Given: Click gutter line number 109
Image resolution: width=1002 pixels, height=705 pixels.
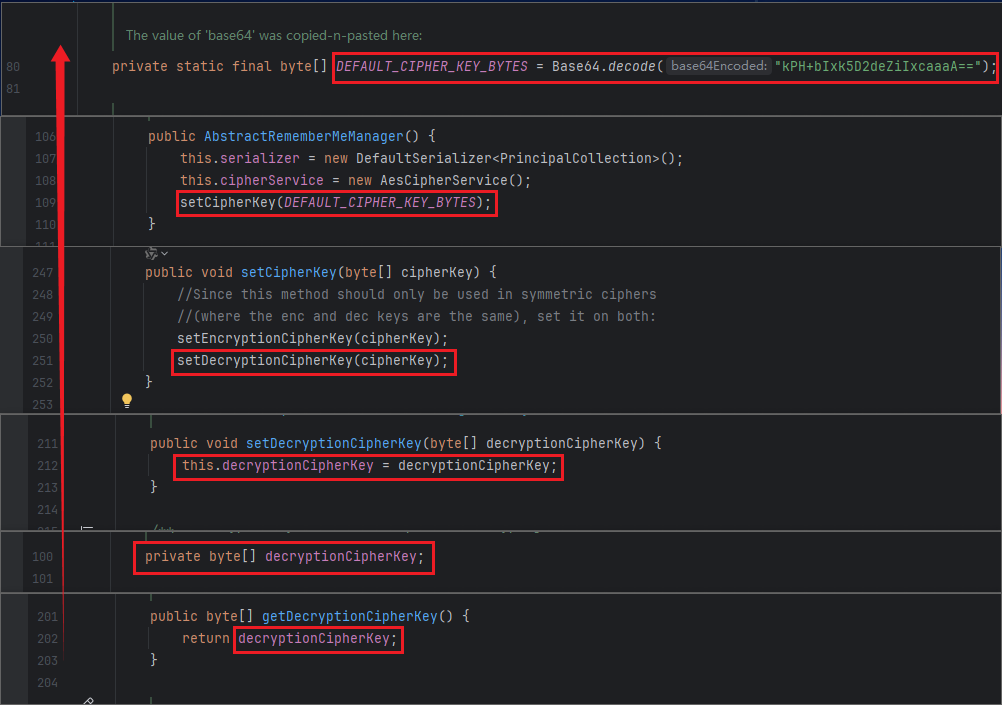Looking at the screenshot, I should click(44, 202).
